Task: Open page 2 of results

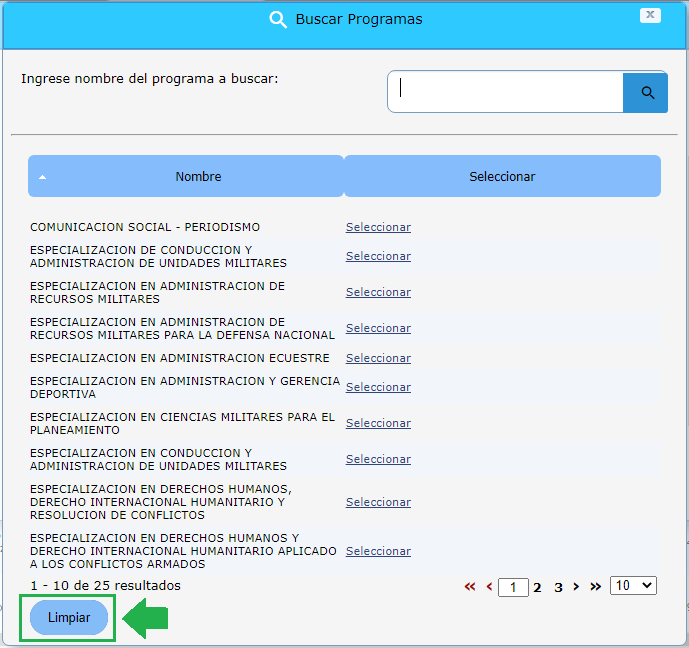Action: pyautogui.click(x=537, y=588)
